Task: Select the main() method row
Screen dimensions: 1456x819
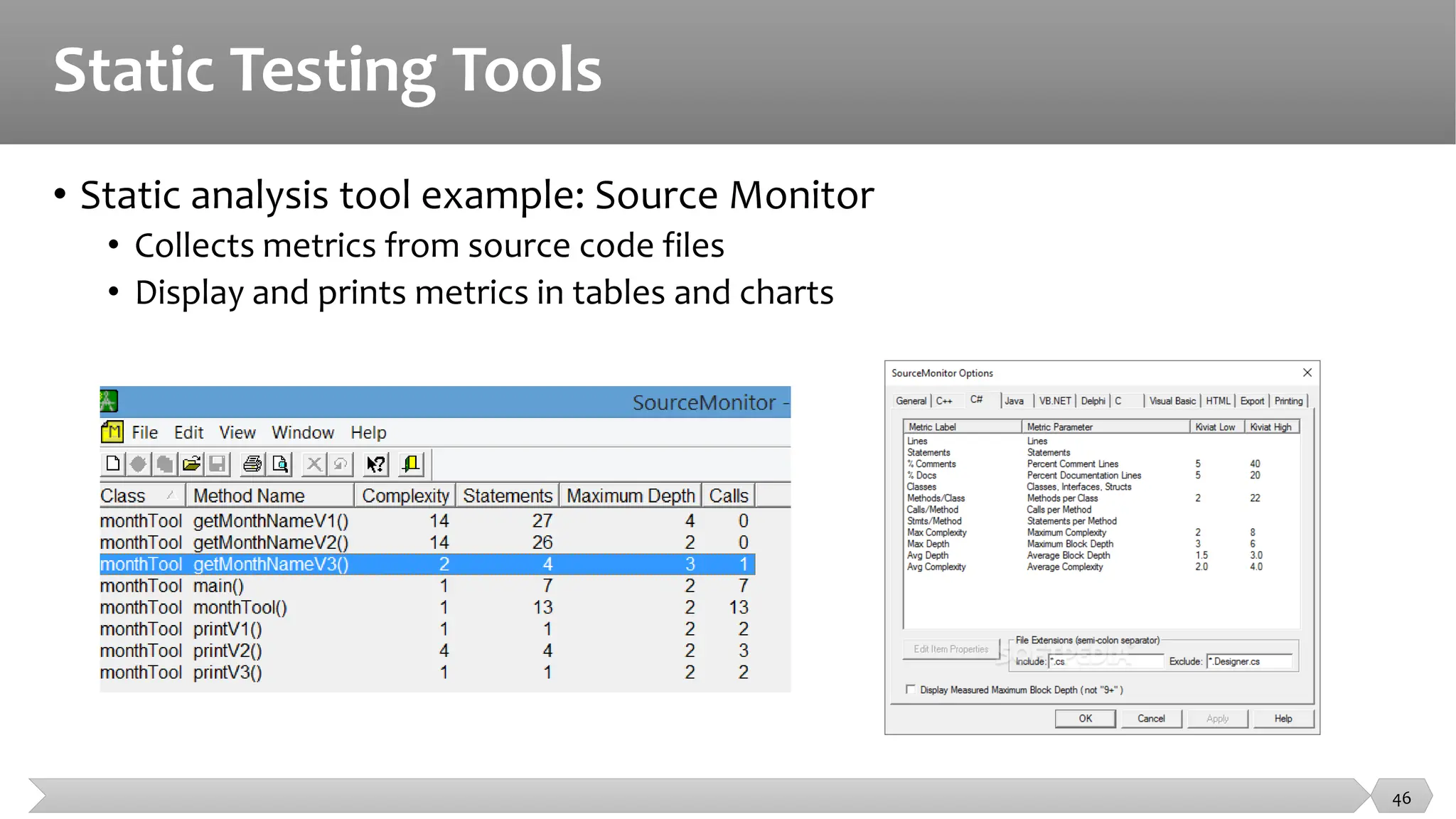Action: click(x=427, y=586)
